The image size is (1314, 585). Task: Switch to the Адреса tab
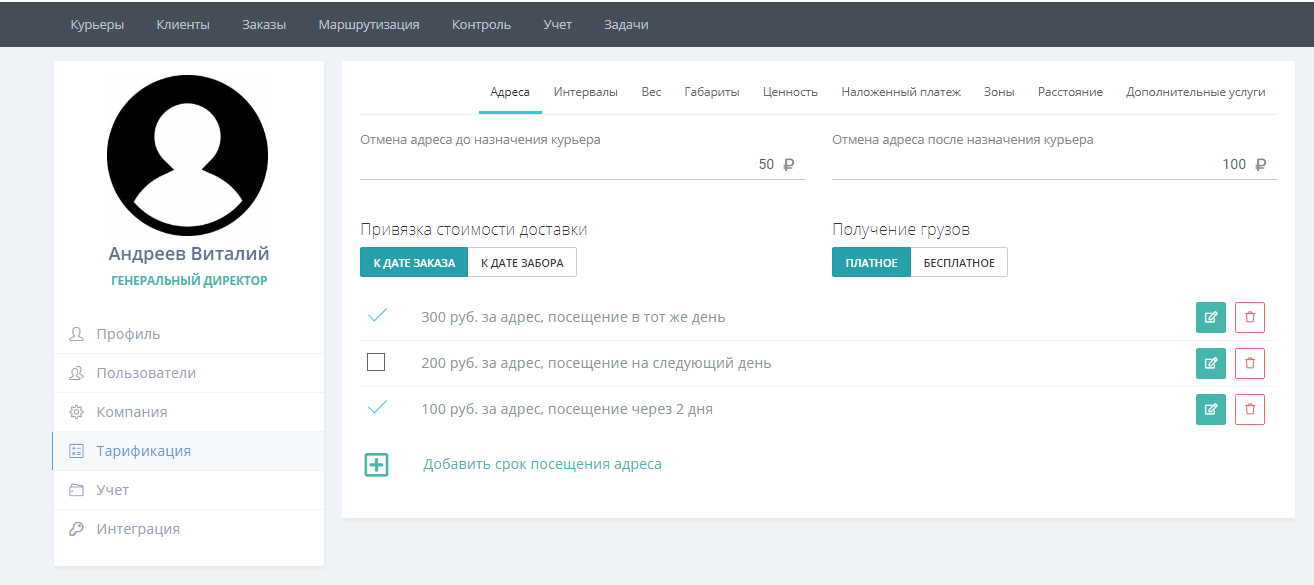pos(510,92)
